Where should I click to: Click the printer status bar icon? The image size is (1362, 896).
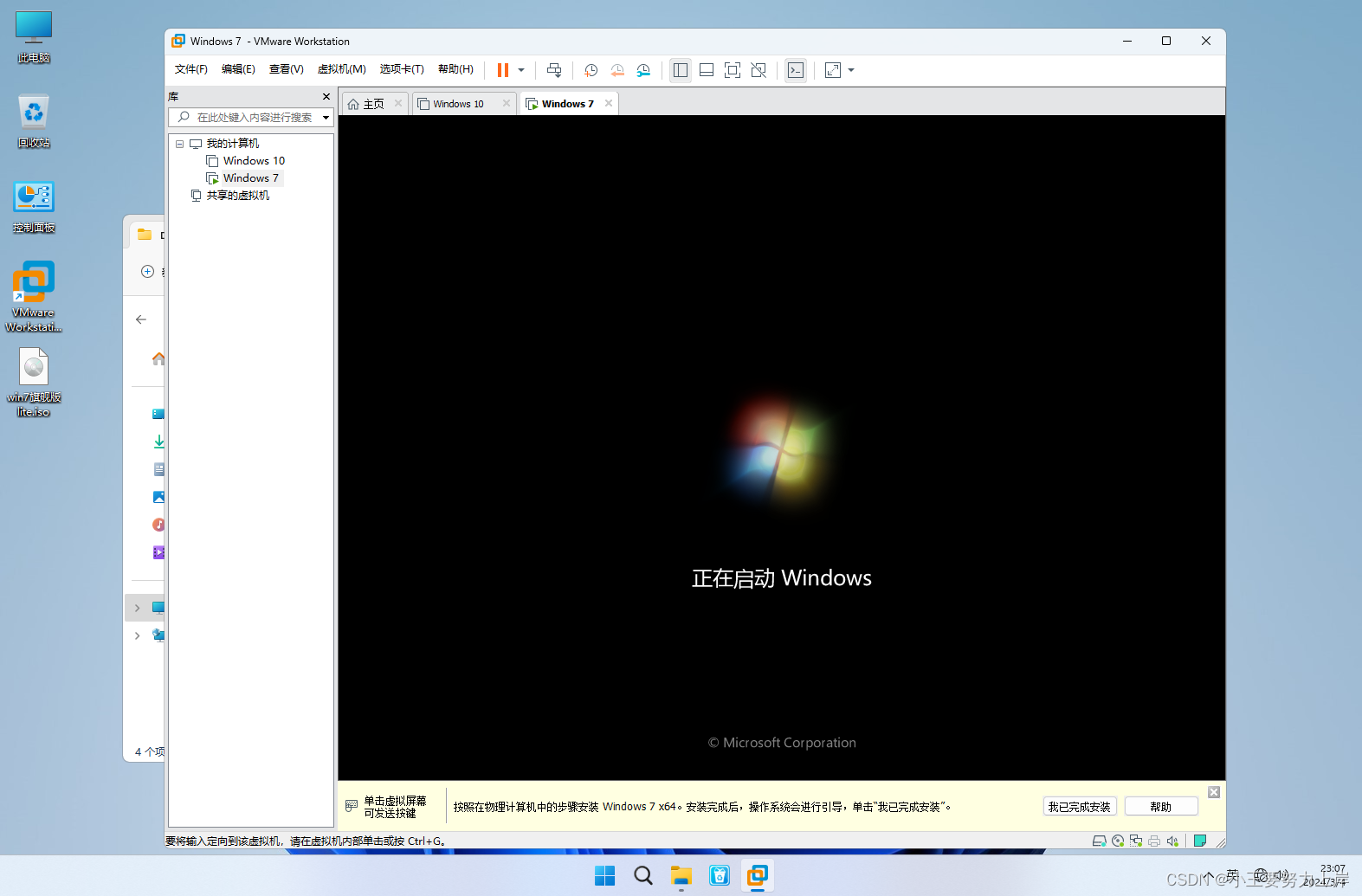(1154, 841)
